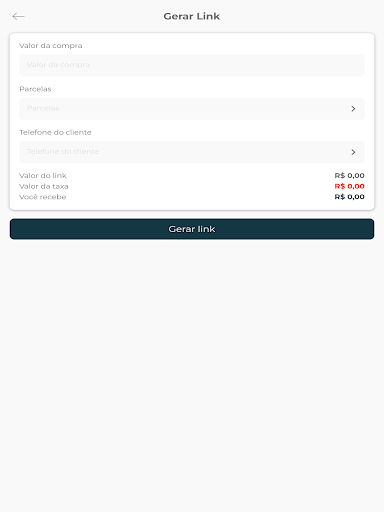Click the grey Telefone do cliente placeholder text

[x=63, y=152]
